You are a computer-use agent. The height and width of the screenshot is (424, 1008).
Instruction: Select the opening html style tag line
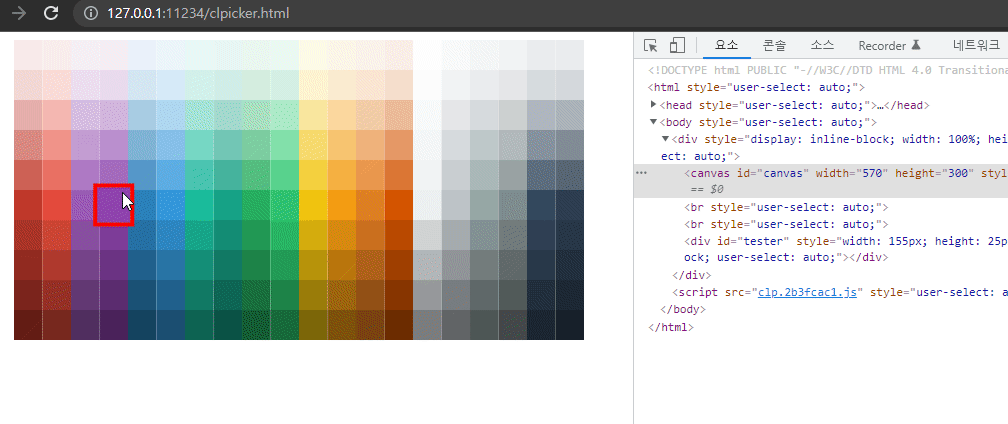pos(756,88)
